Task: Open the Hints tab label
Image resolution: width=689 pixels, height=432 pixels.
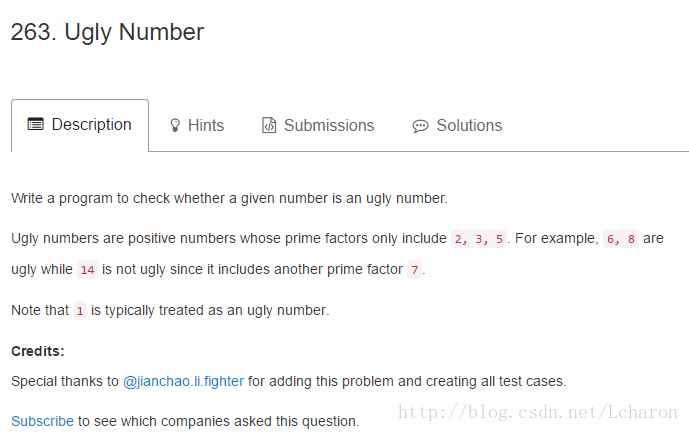Action: click(x=206, y=126)
